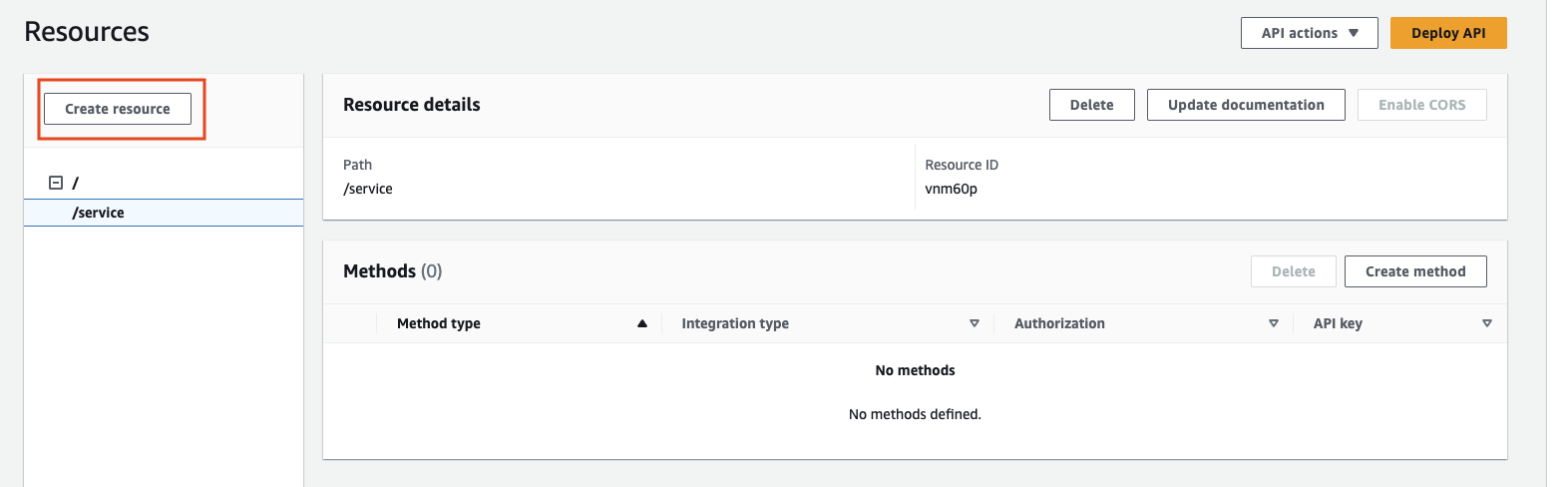Click Delete in the Methods panel
Screen dimensions: 1568x487
(x=1293, y=271)
